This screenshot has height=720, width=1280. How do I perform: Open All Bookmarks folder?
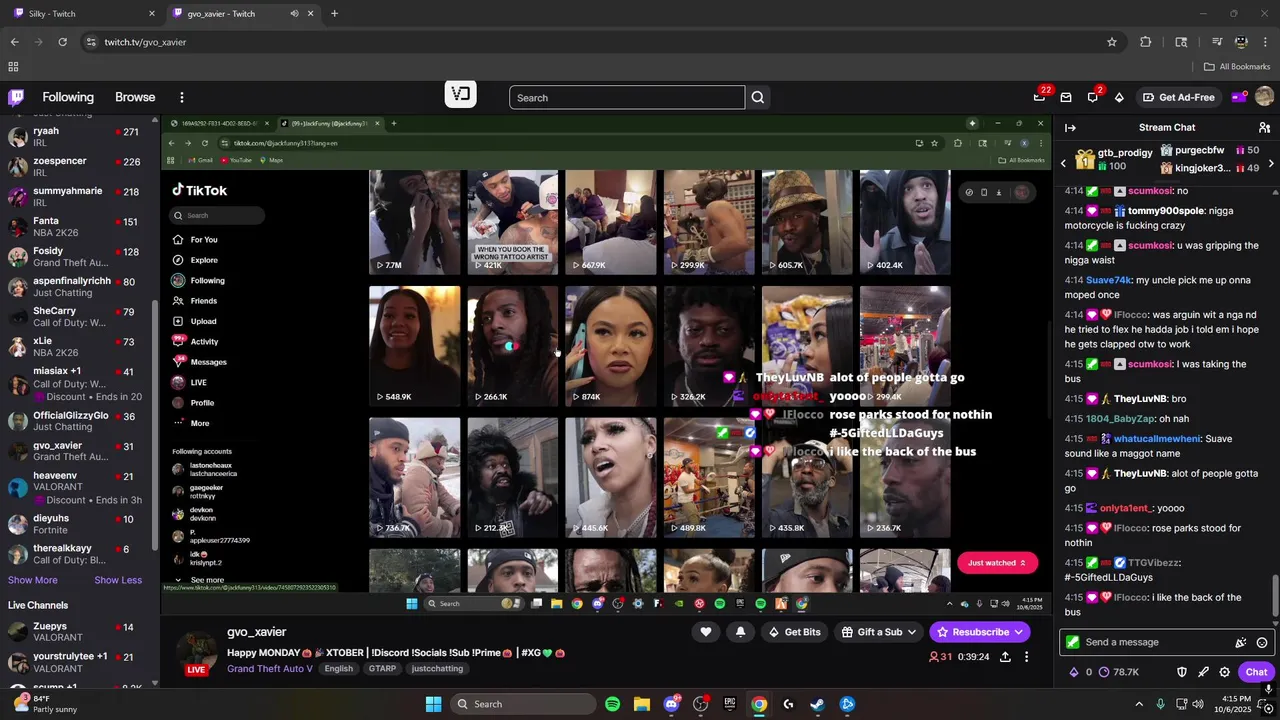[1237, 67]
